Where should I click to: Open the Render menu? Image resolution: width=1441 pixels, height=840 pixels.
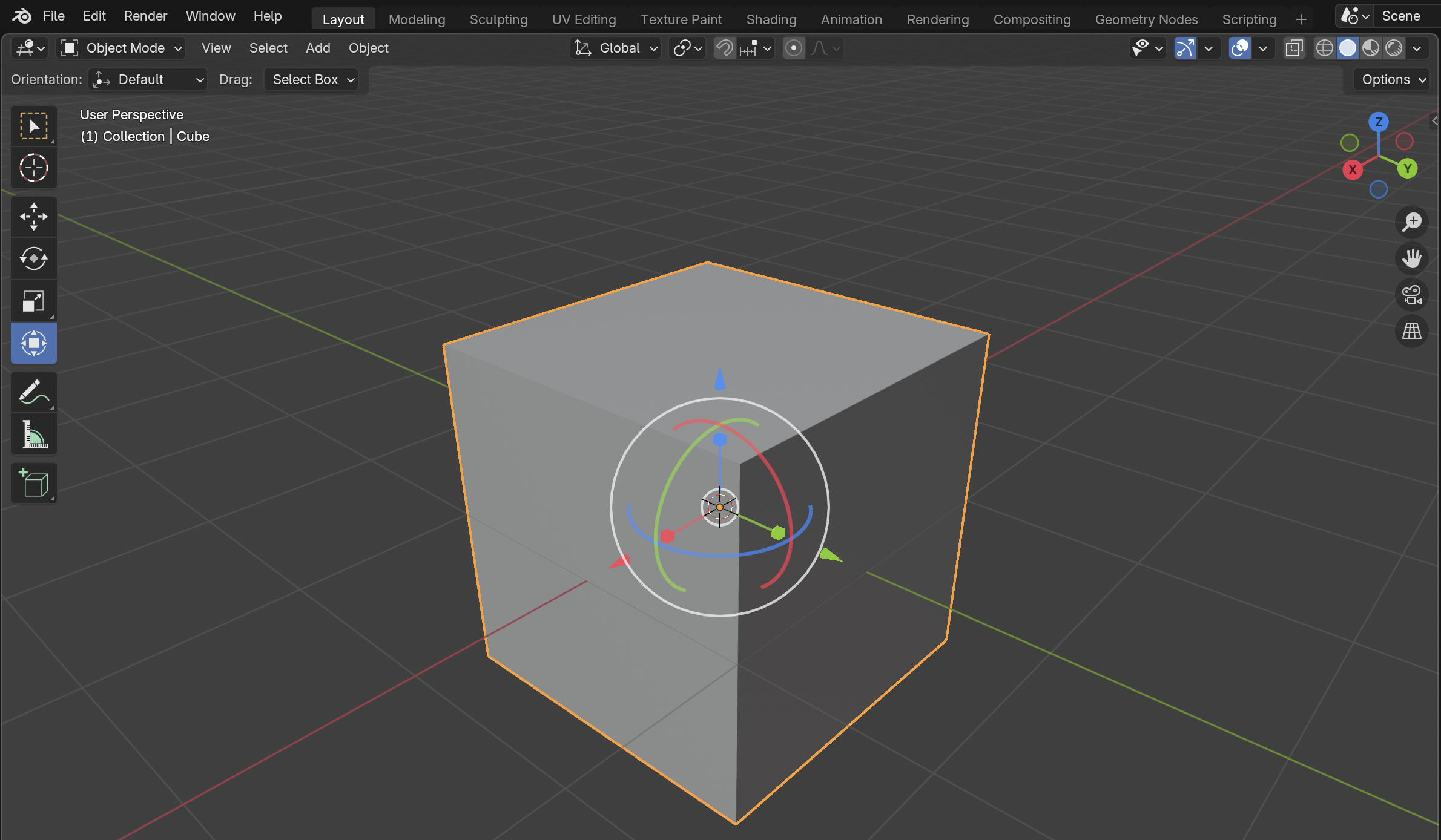145,16
